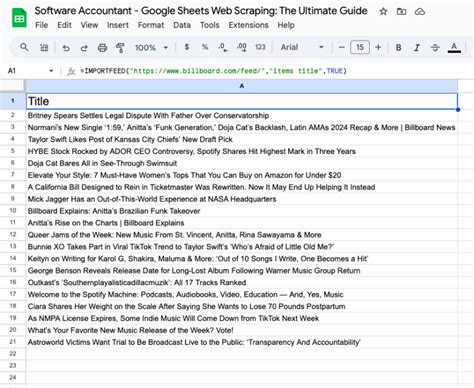Image resolution: width=474 pixels, height=388 pixels.
Task: Format cell as percent
Action: click(205, 47)
